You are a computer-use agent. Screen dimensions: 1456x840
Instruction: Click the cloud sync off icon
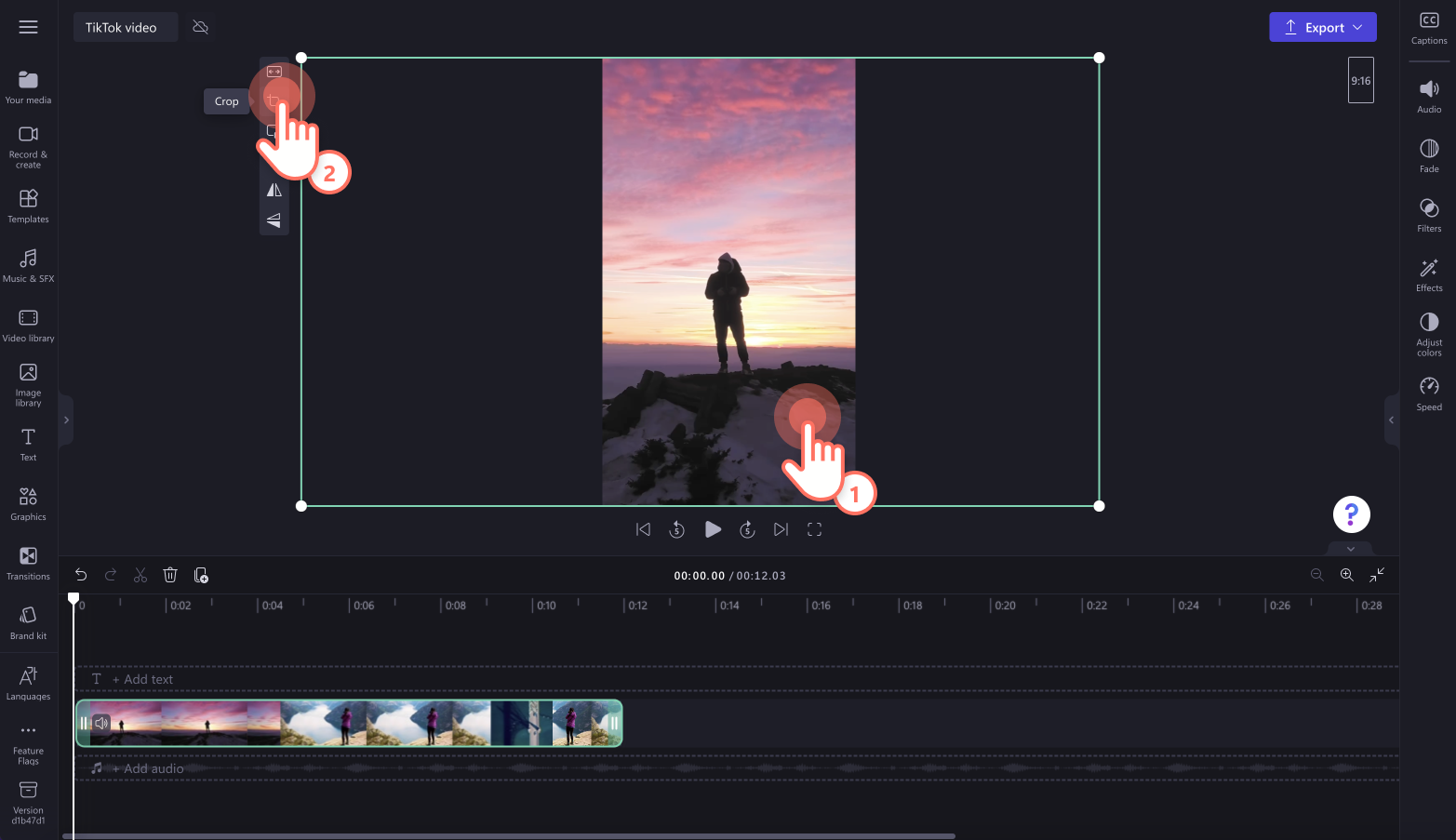200,27
